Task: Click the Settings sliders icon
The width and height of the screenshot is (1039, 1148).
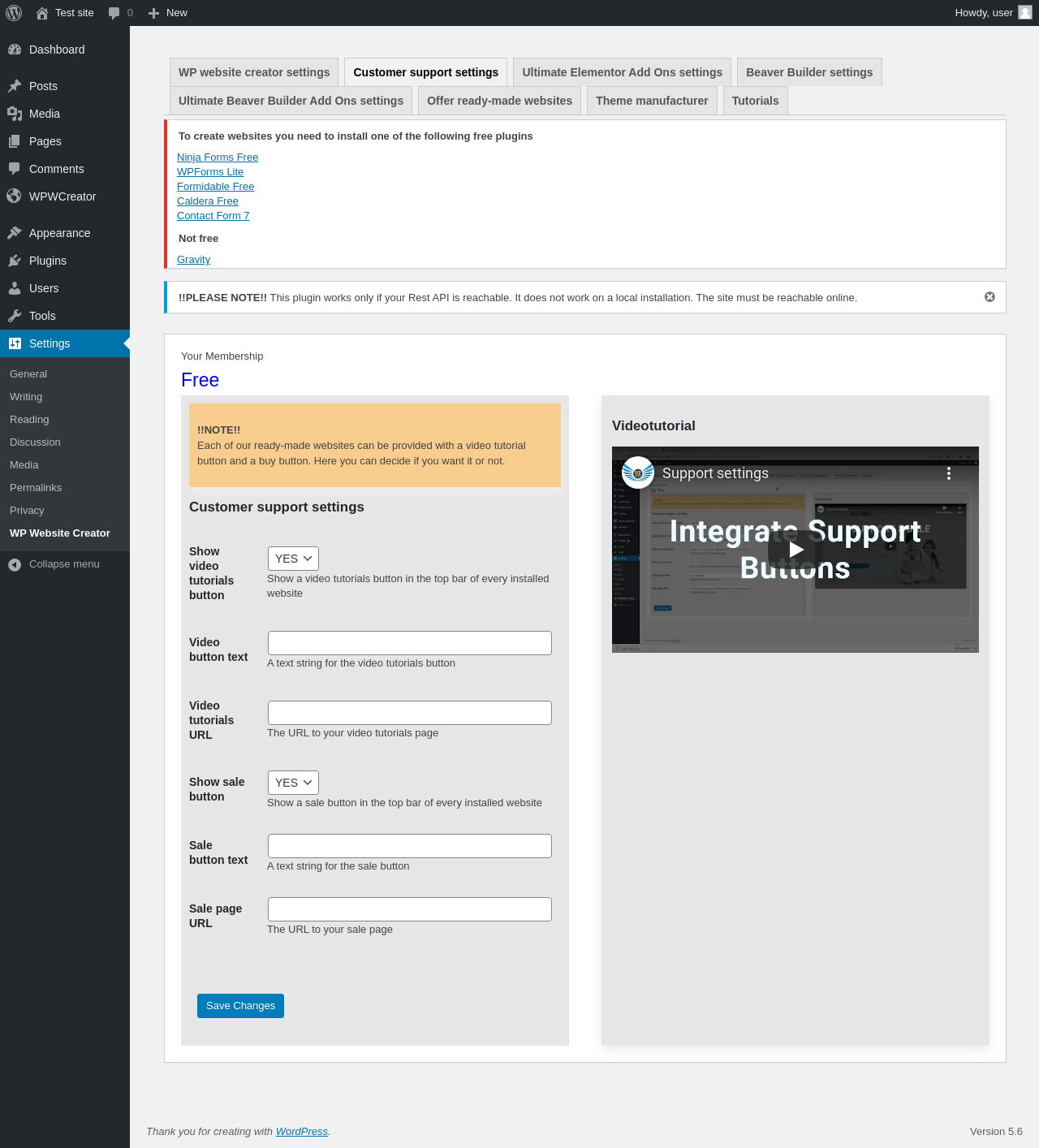Action: point(15,343)
